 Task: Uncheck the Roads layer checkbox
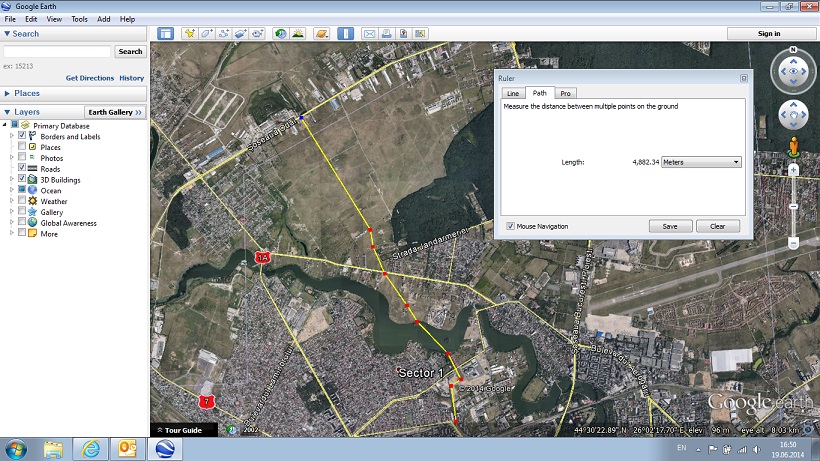coord(21,168)
